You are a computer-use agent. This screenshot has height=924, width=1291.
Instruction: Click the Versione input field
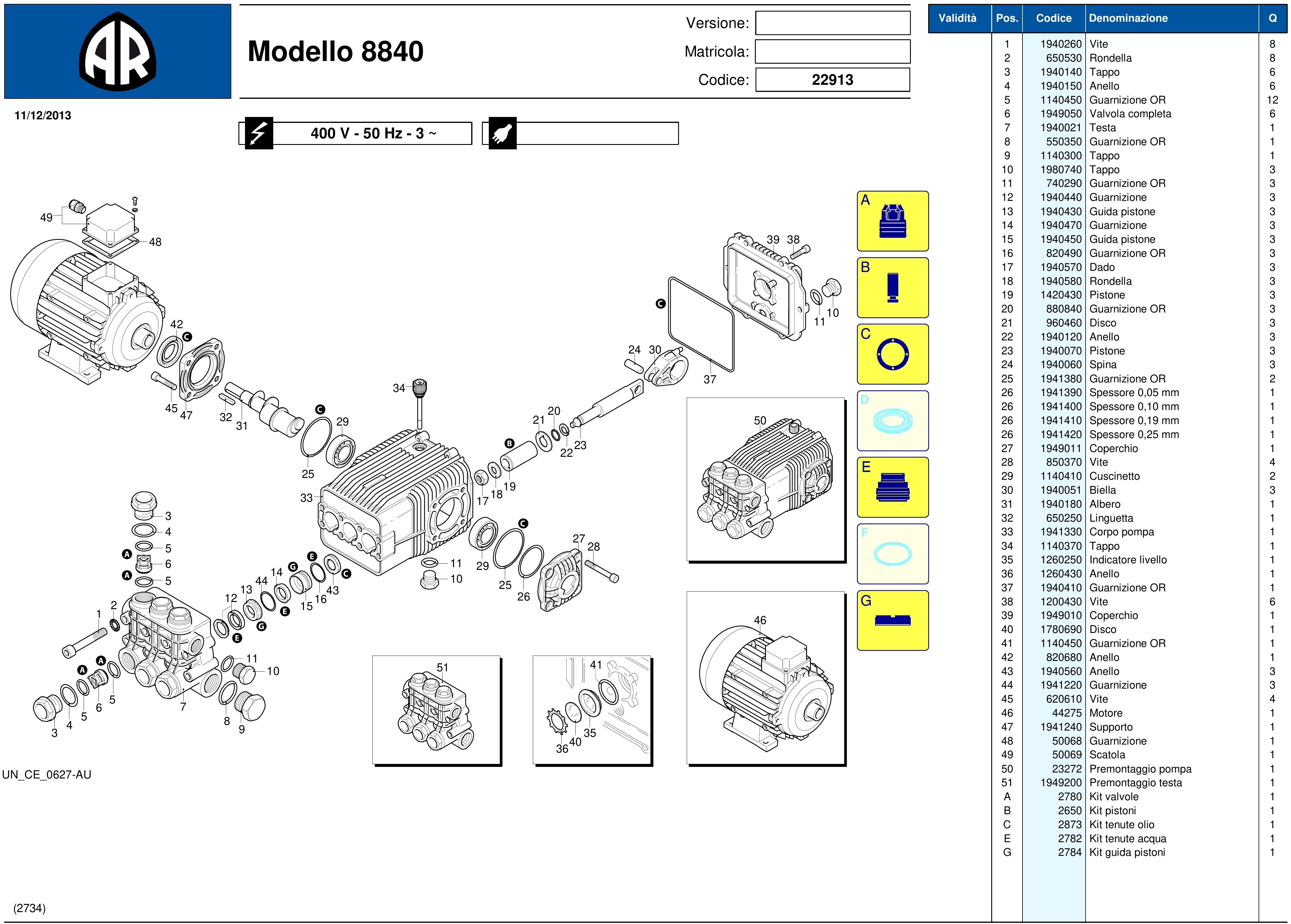(832, 23)
